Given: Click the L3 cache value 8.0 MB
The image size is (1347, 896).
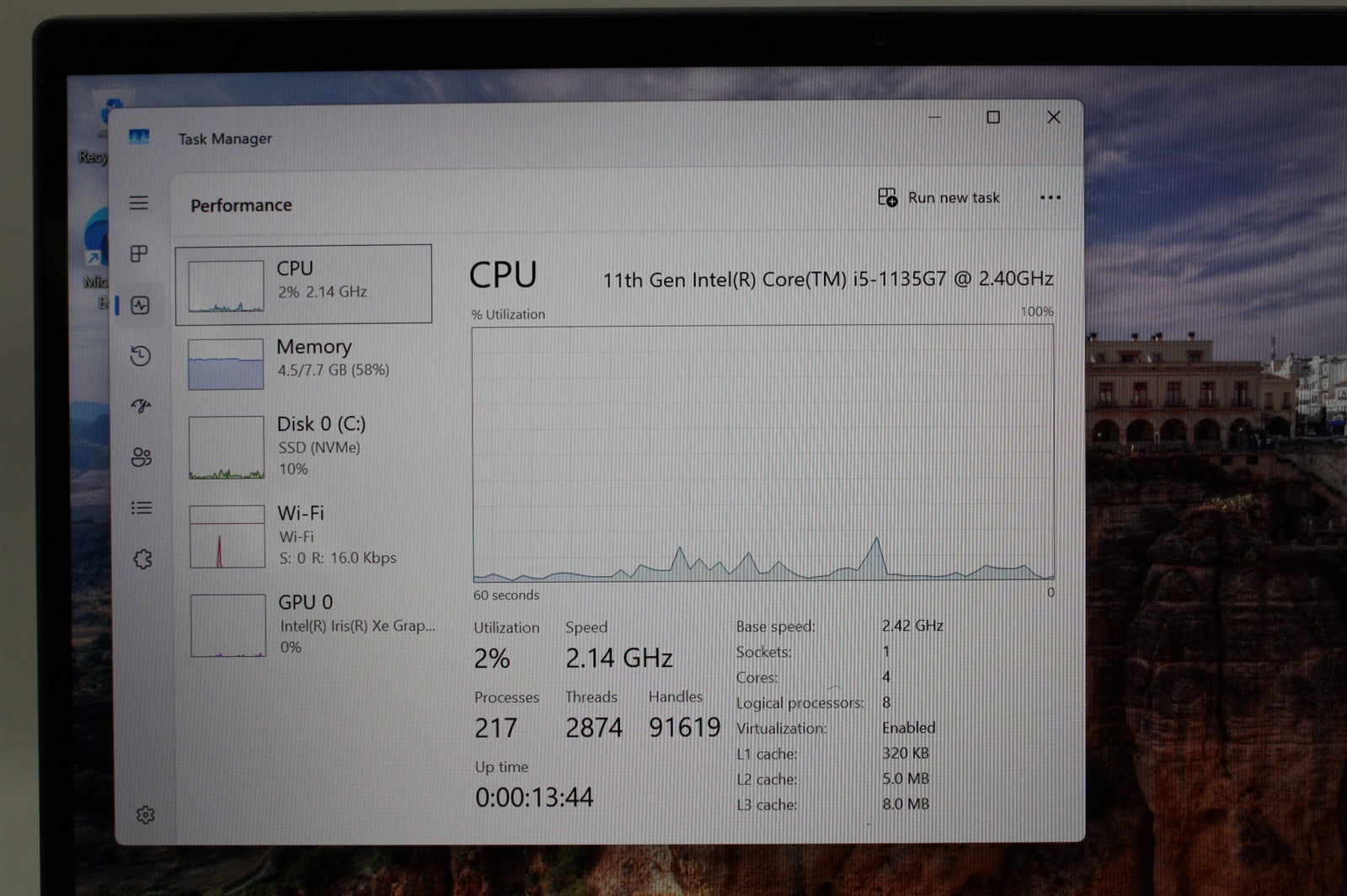Looking at the screenshot, I should coord(906,804).
